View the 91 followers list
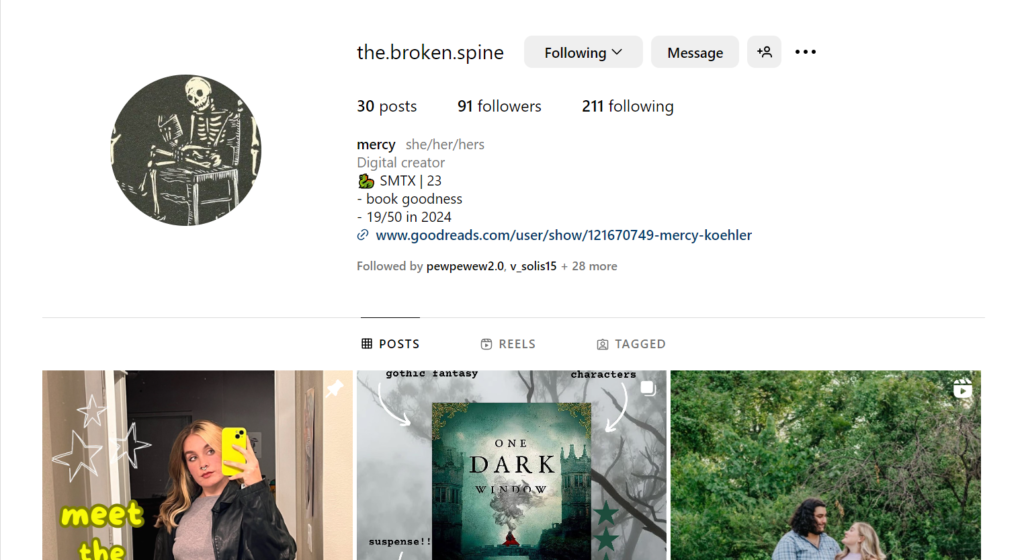The image size is (1024, 560). click(500, 106)
